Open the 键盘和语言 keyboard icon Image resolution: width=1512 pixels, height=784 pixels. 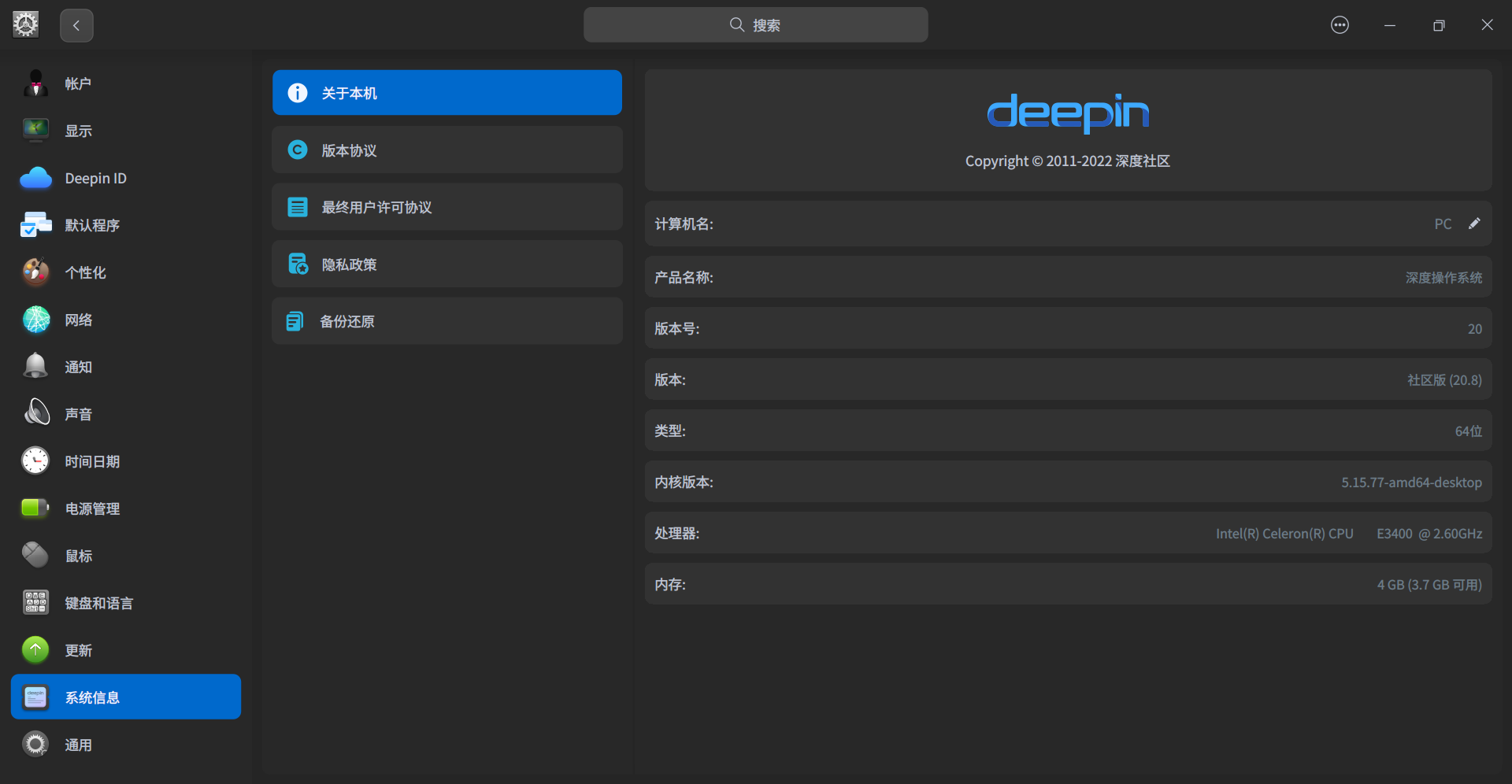(35, 603)
